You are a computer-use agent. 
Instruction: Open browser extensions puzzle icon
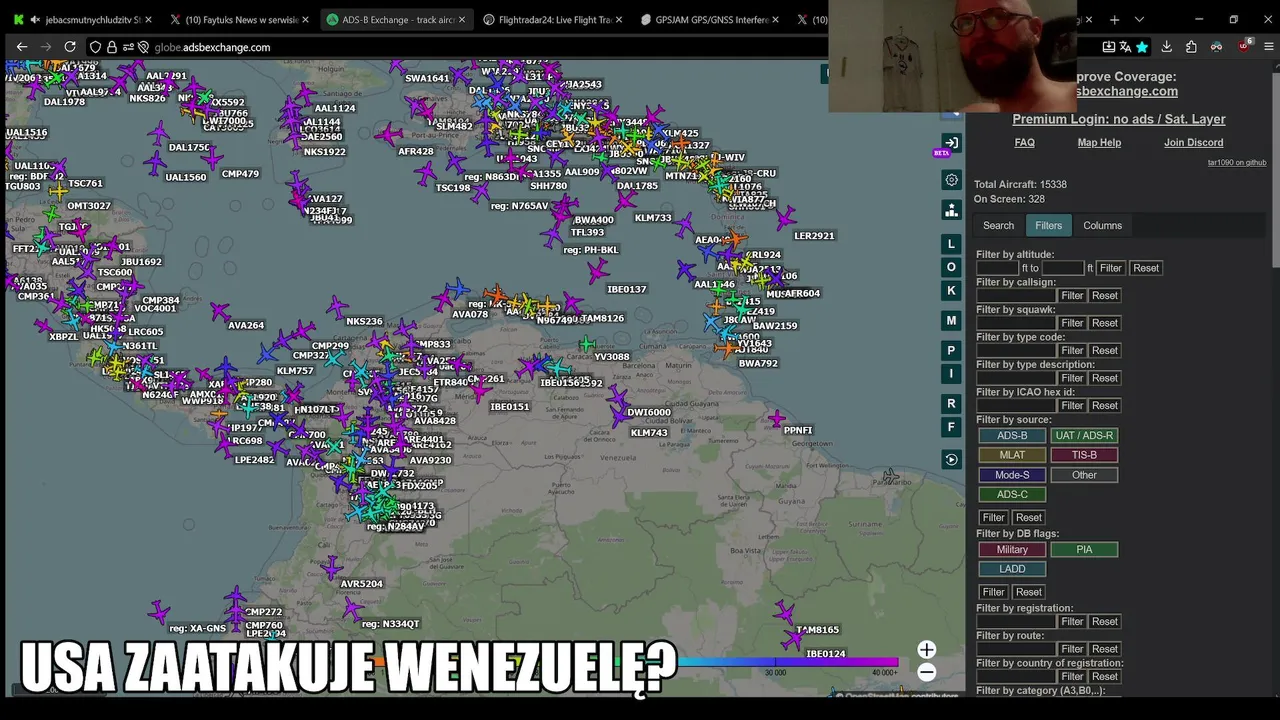pos(1191,47)
